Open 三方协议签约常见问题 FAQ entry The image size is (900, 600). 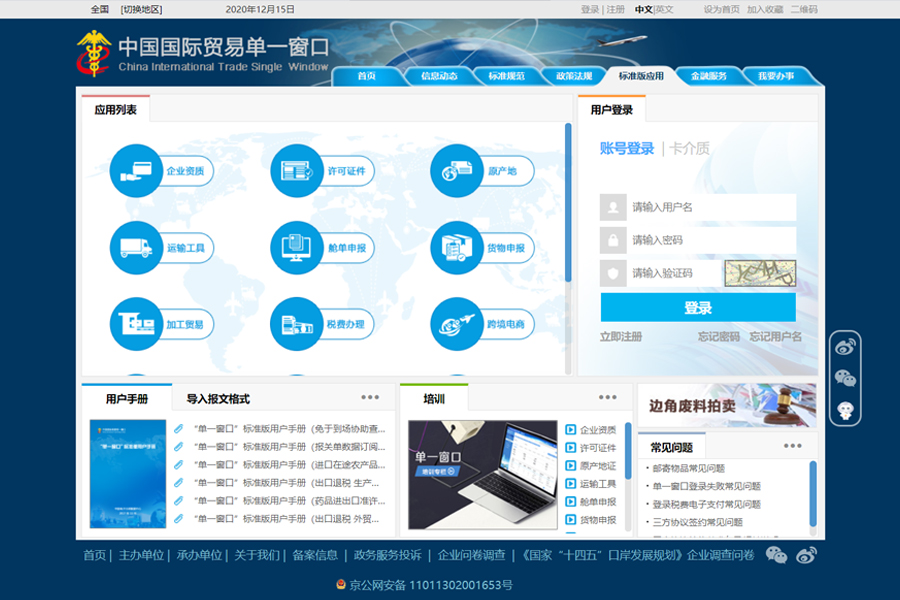697,522
